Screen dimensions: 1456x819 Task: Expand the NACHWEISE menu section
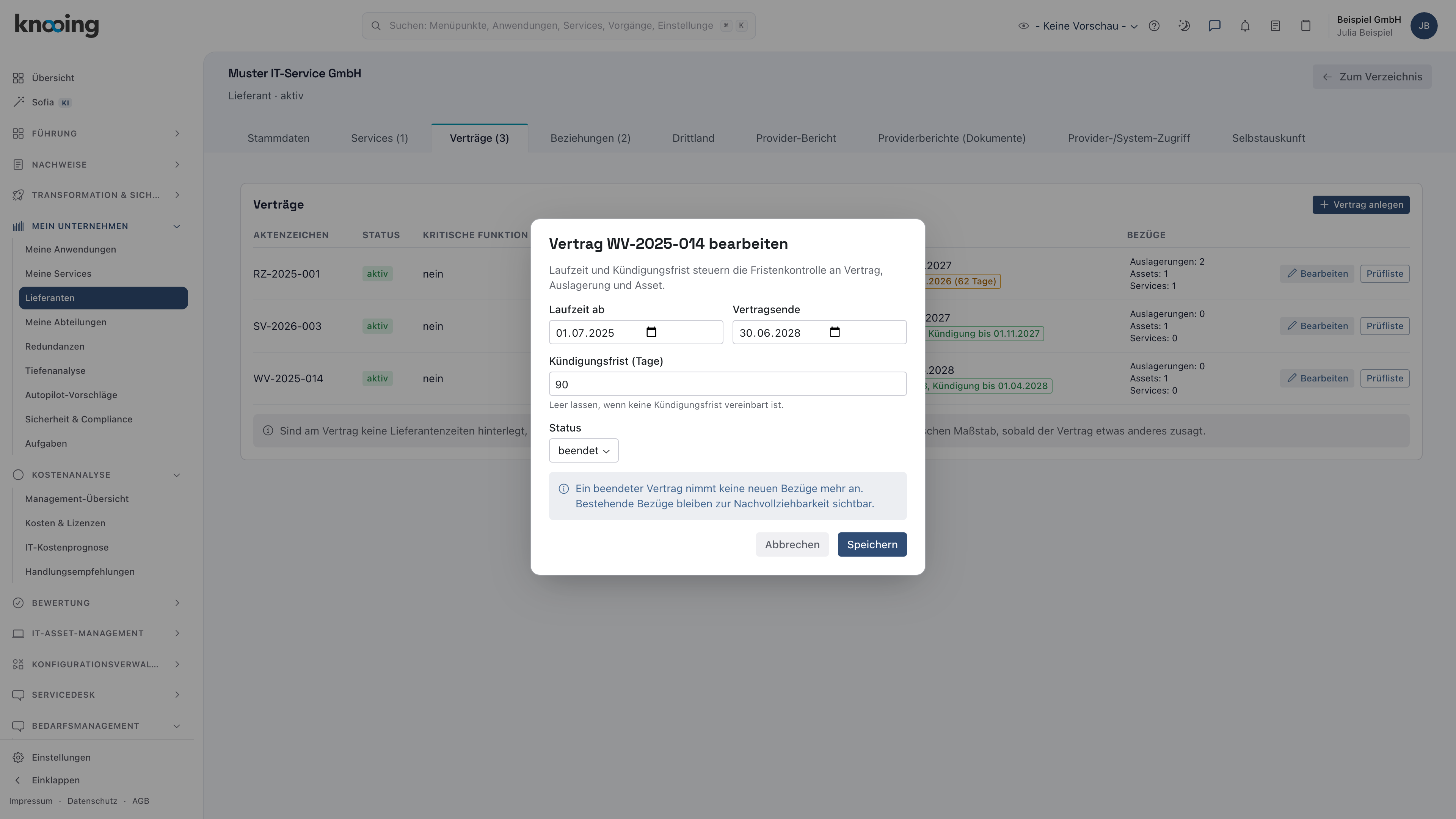97,165
